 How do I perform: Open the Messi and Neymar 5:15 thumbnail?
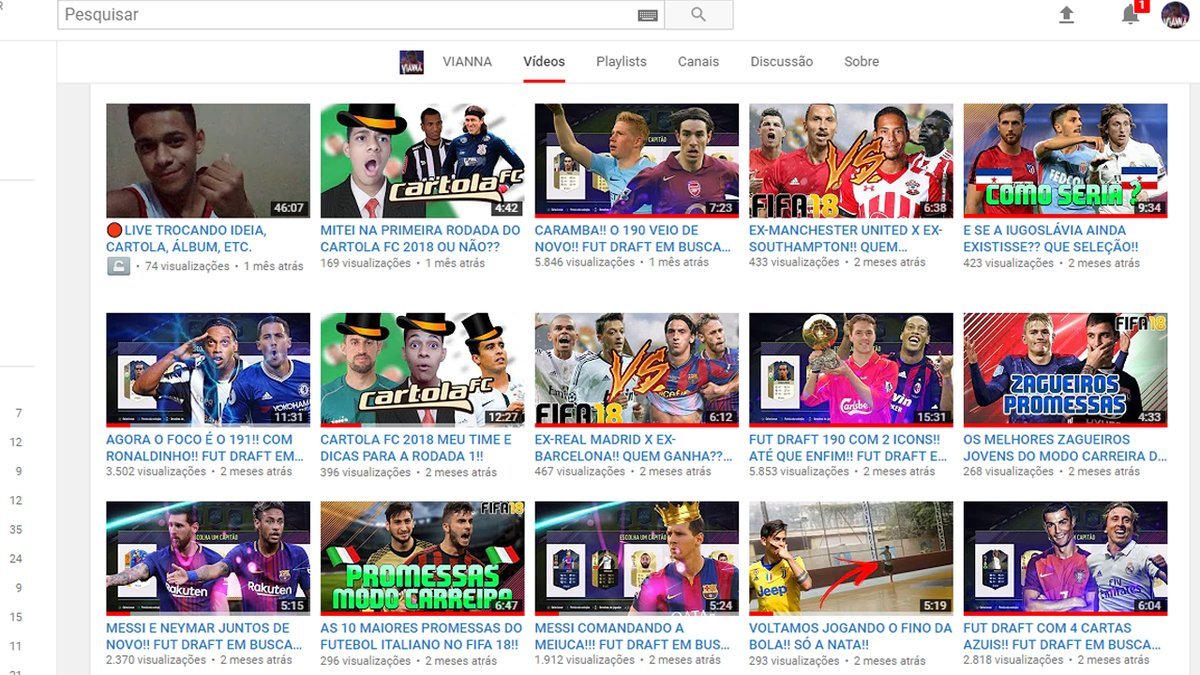coord(208,558)
